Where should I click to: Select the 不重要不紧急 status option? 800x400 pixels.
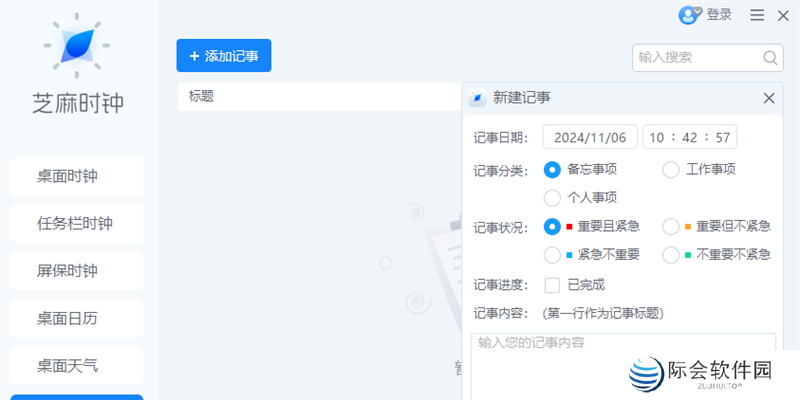point(671,255)
